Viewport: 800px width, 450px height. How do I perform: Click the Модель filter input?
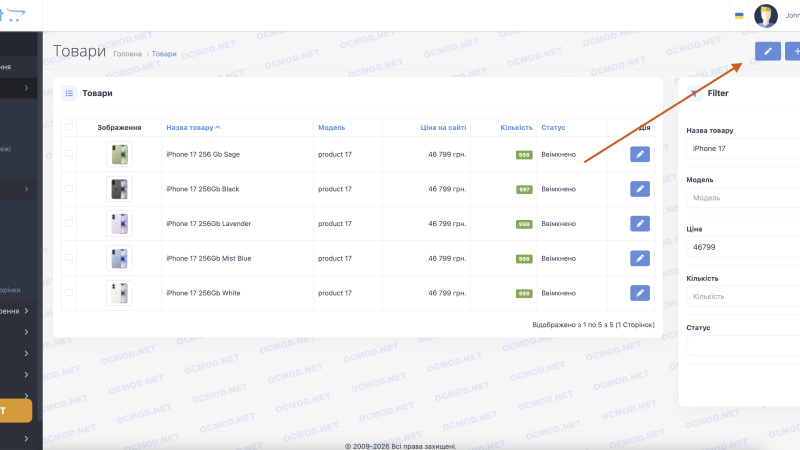click(x=743, y=198)
